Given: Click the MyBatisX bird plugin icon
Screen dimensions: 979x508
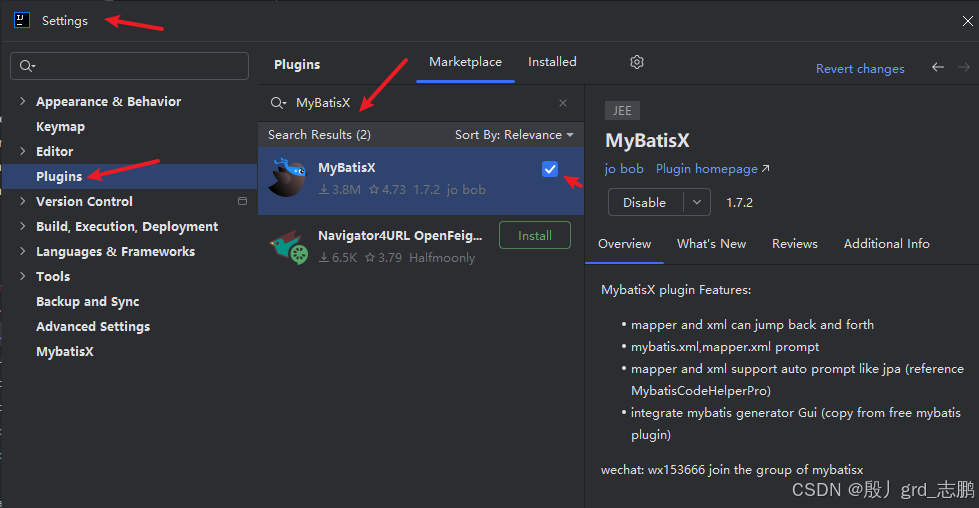Looking at the screenshot, I should (287, 178).
